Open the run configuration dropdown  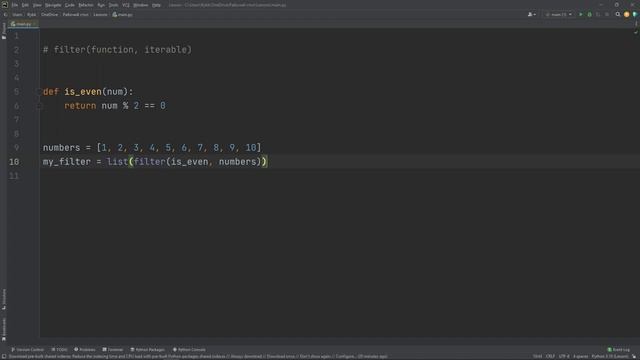coord(559,15)
